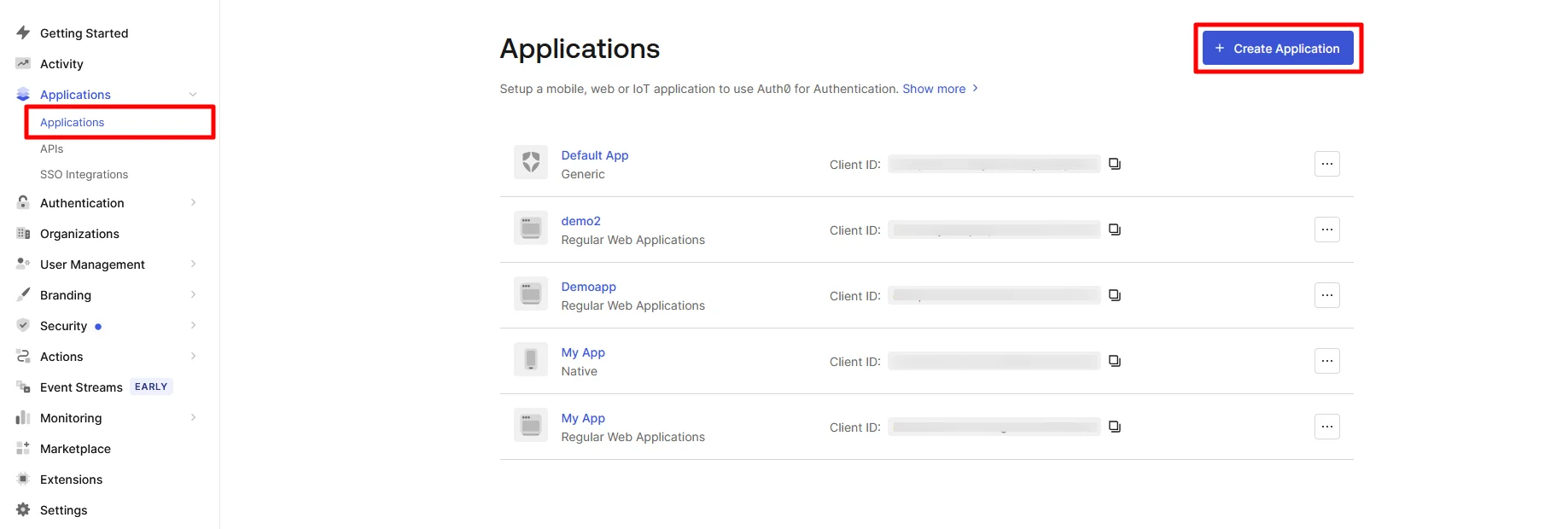Expand the Authentication section chevron

[x=193, y=202]
